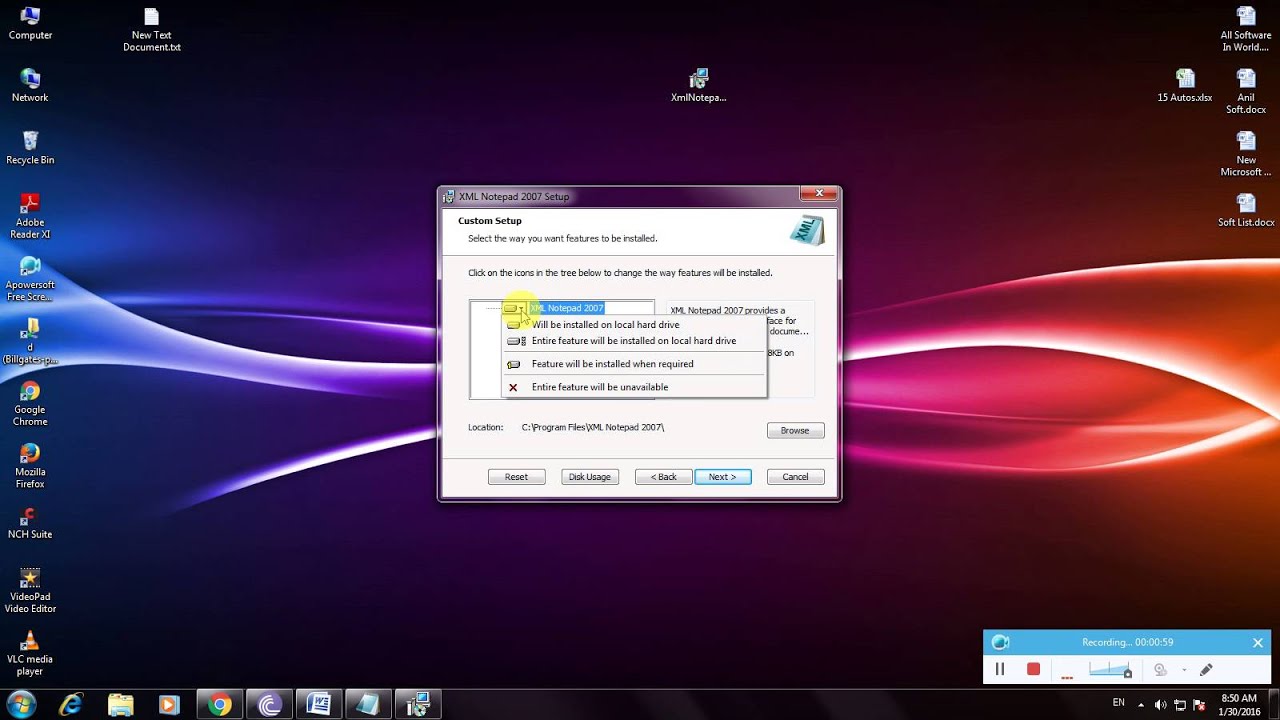Click the taskbar clock 8:50 AM
1280x720 pixels.
tap(1238, 704)
